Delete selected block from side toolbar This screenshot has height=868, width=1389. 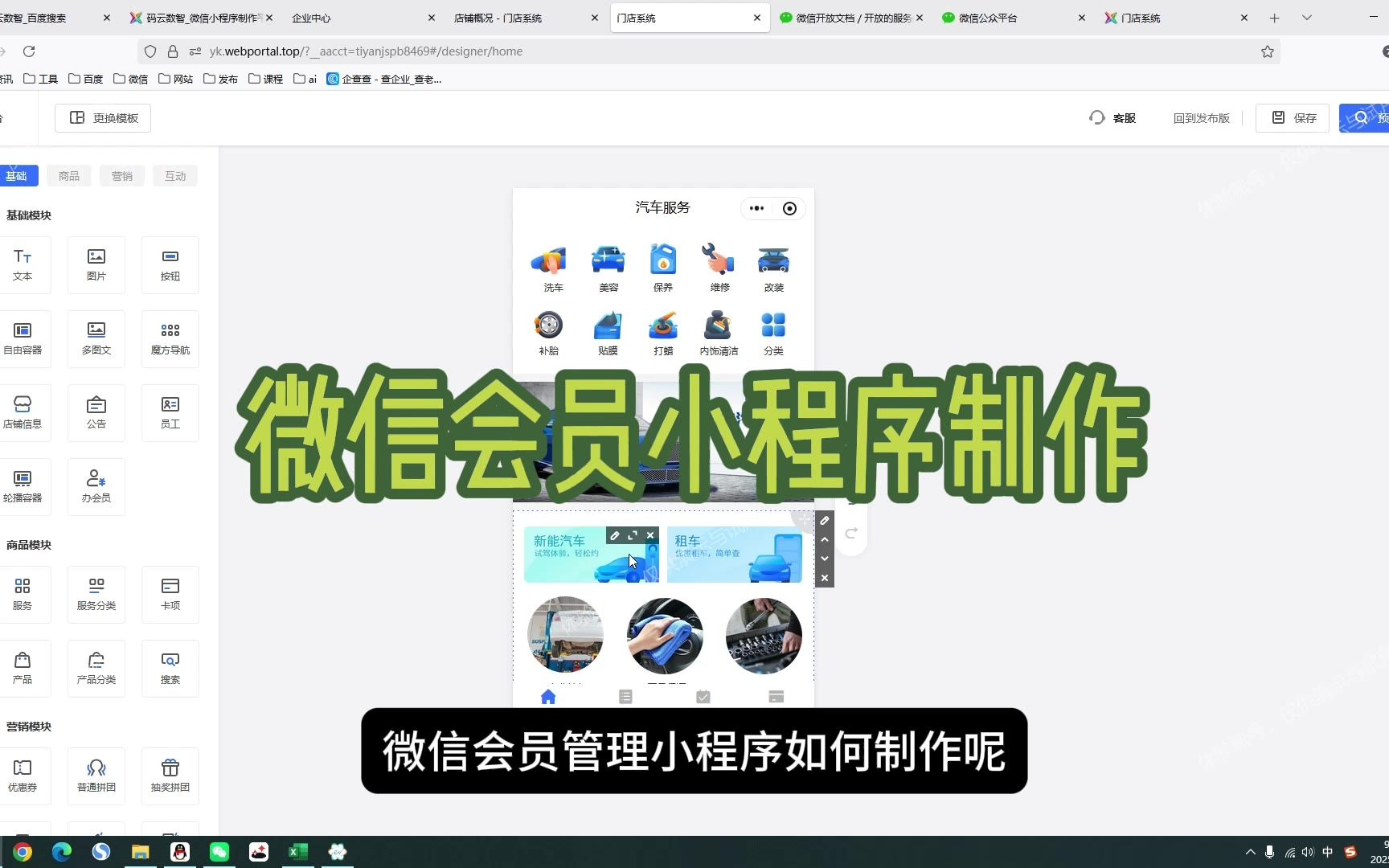pos(825,578)
